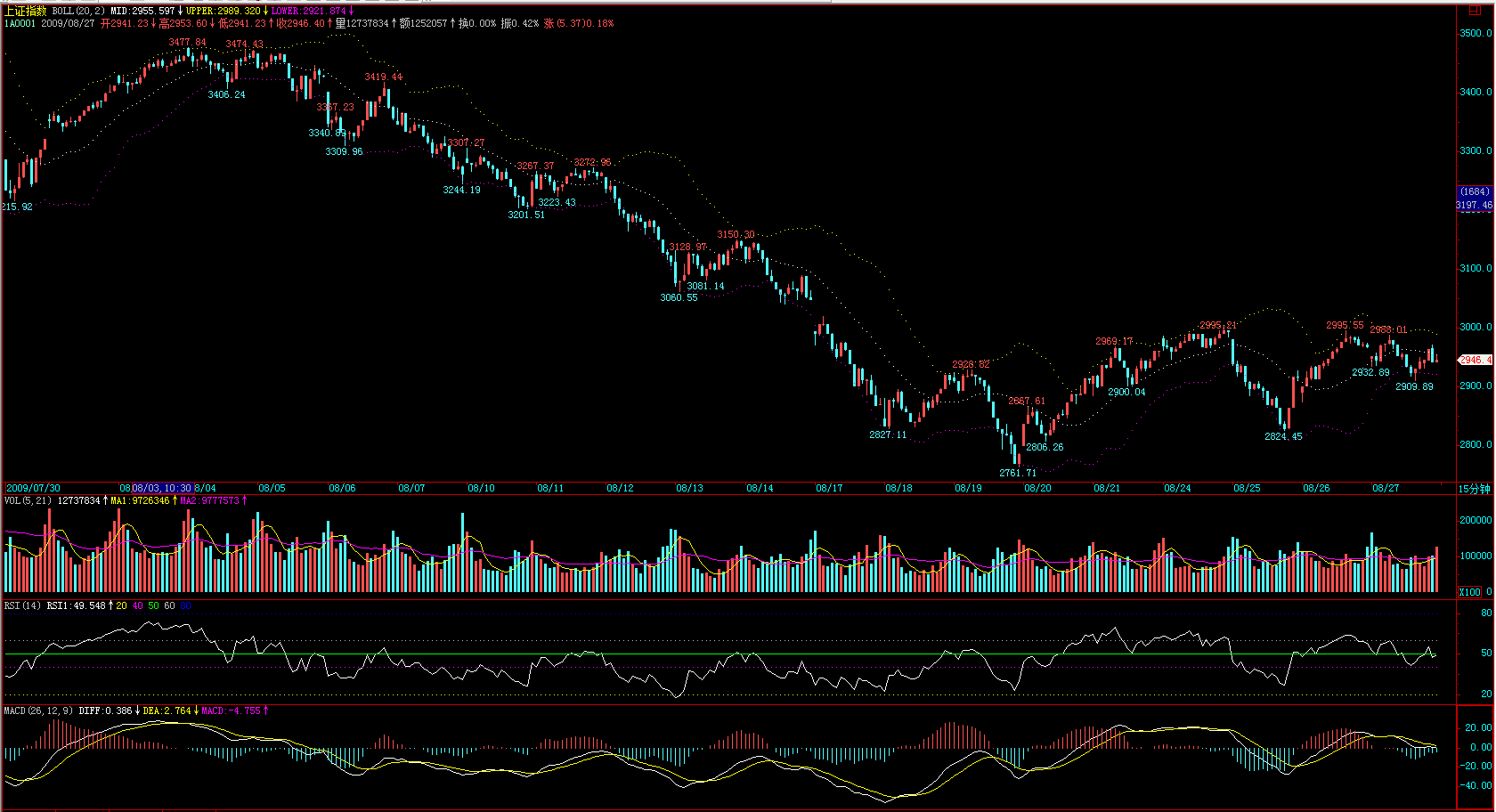Viewport: 1496px width, 812px height.
Task: Click the peak label 3474.43
Action: point(245,44)
